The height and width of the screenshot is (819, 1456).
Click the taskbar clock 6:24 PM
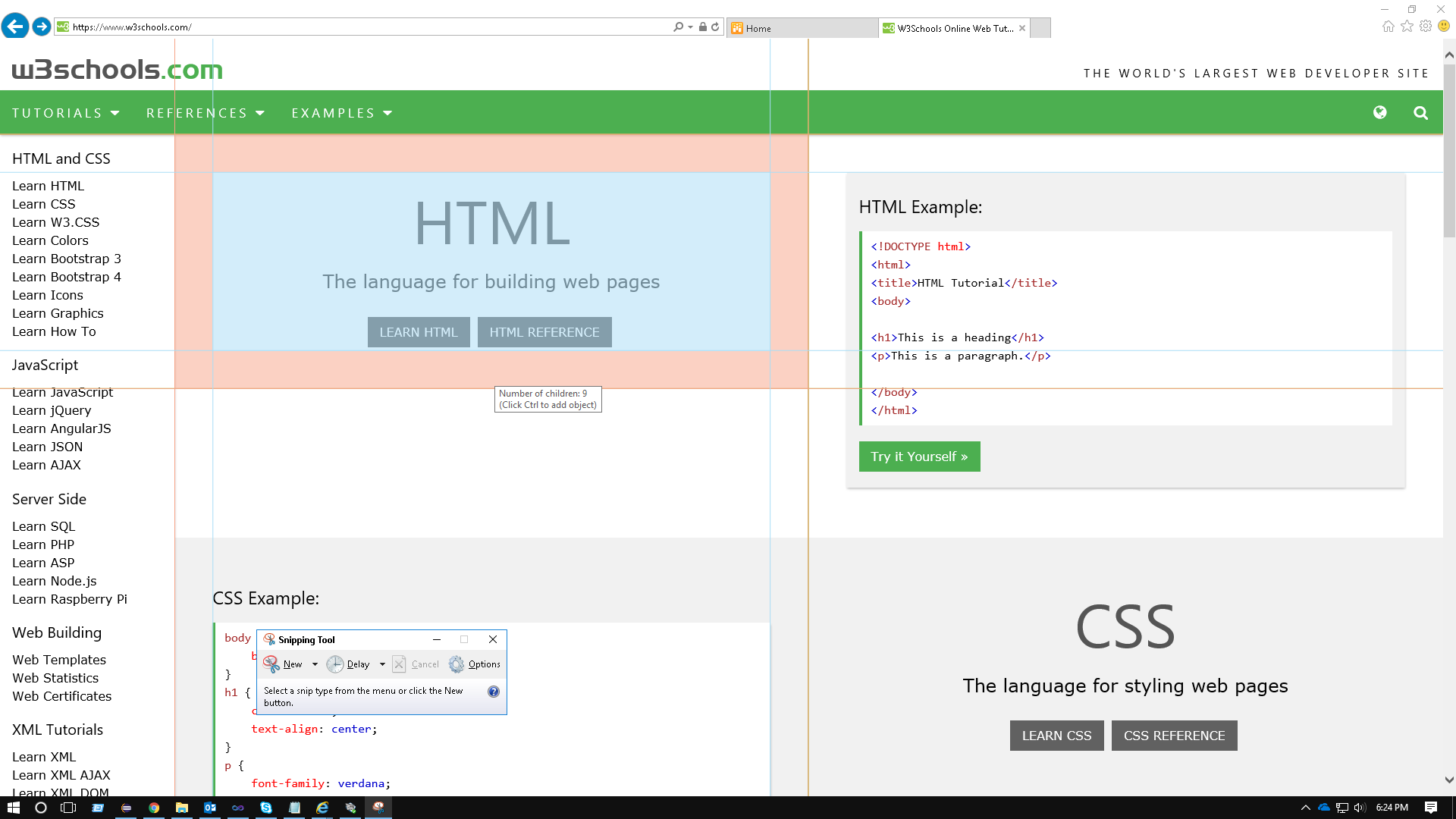(1392, 808)
